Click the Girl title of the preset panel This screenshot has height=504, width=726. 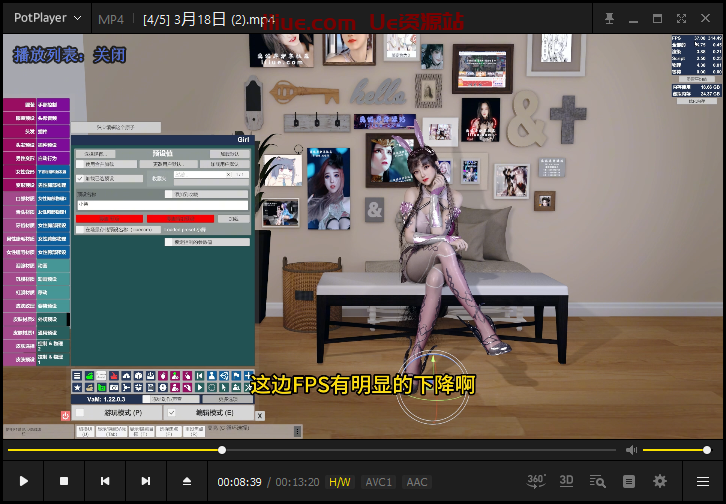[x=243, y=140]
